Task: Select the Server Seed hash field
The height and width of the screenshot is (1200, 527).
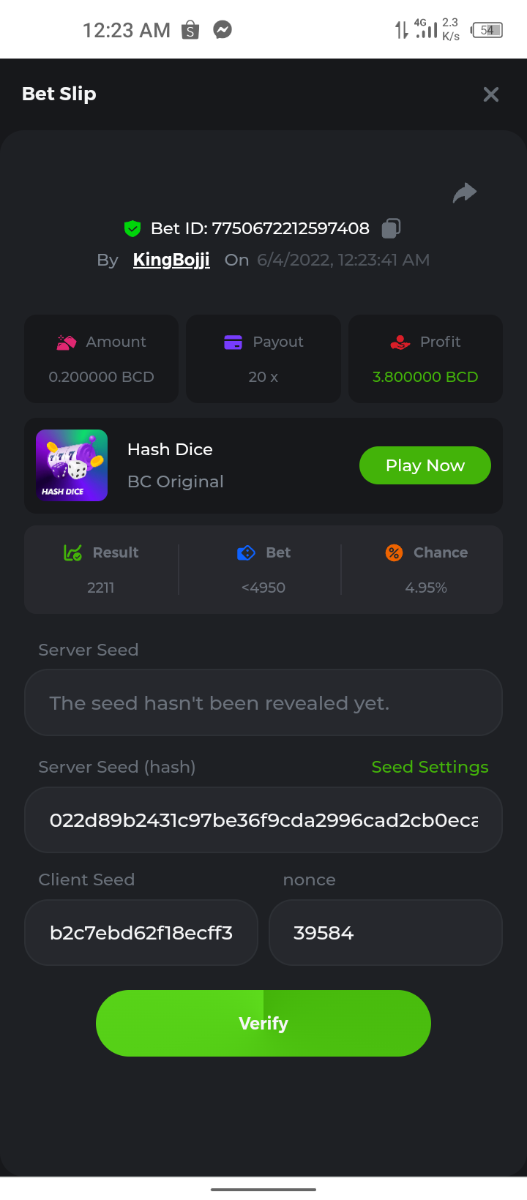Action: pos(263,819)
